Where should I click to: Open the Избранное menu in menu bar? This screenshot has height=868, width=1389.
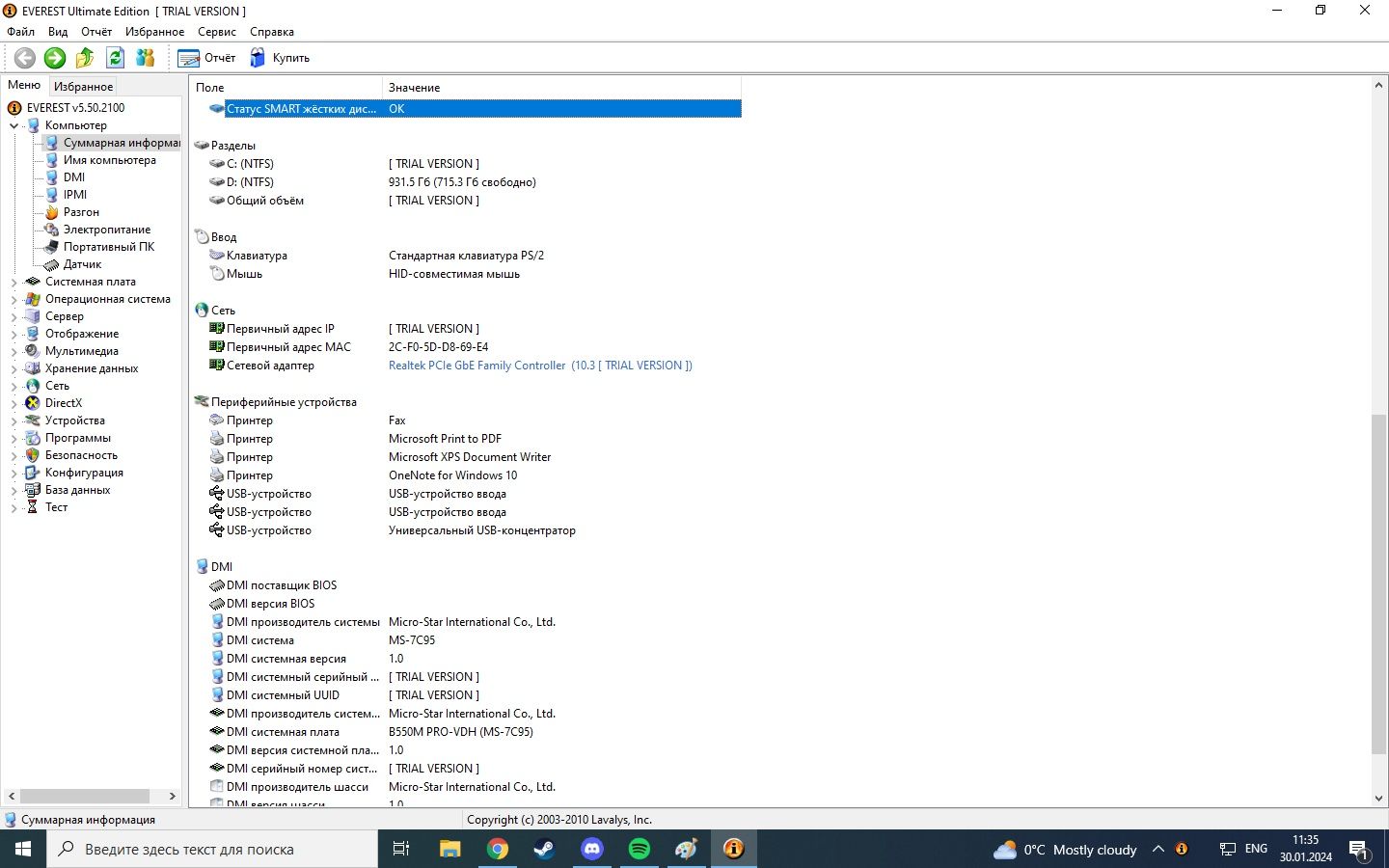click(x=154, y=32)
